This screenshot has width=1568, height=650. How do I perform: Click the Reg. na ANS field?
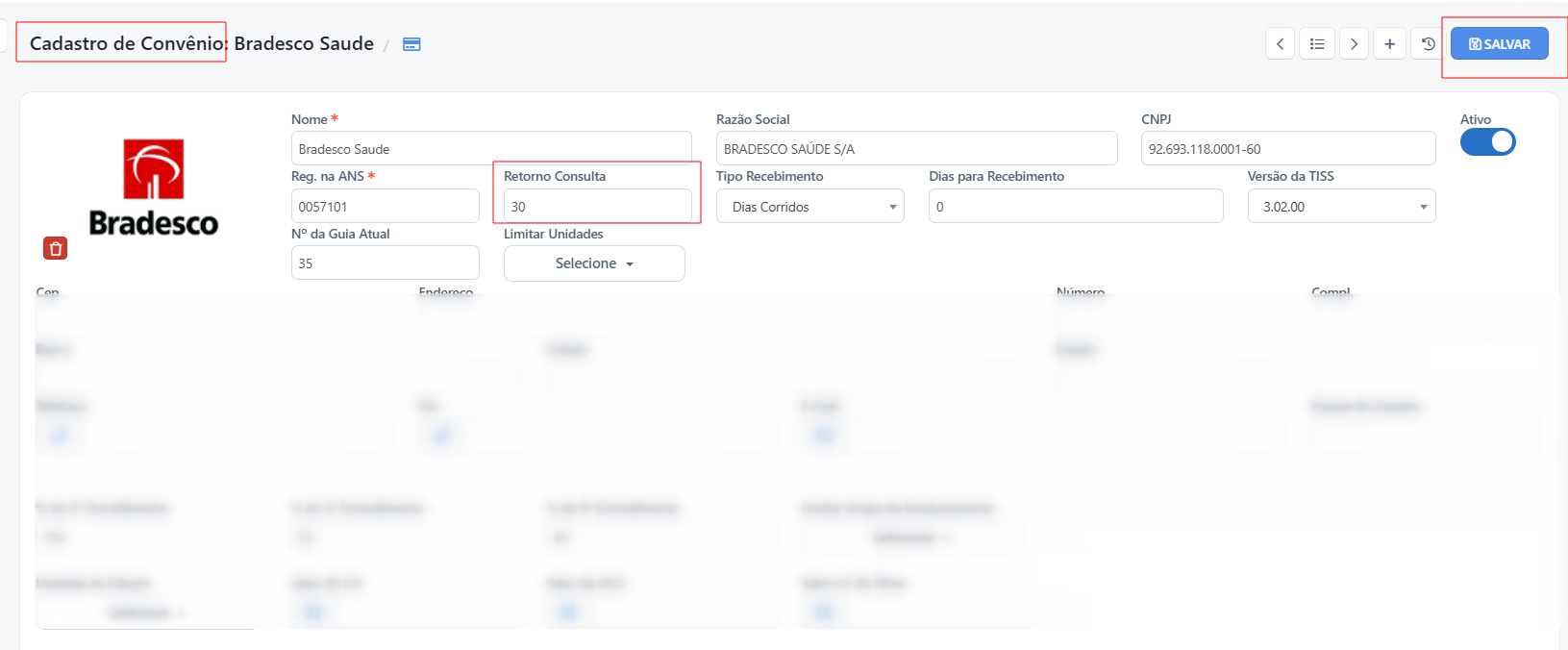(x=385, y=207)
